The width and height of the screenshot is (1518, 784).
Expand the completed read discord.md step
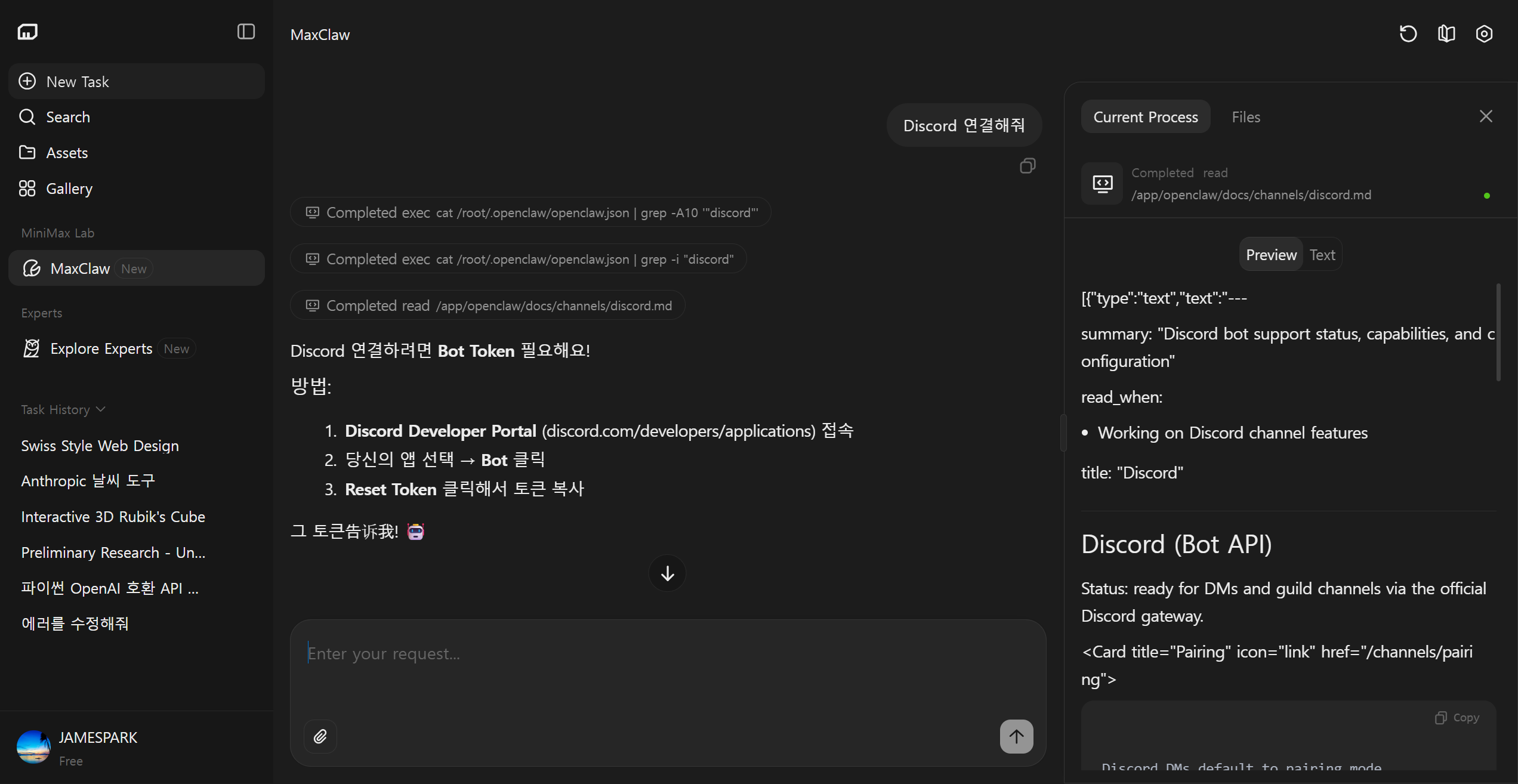tap(488, 305)
